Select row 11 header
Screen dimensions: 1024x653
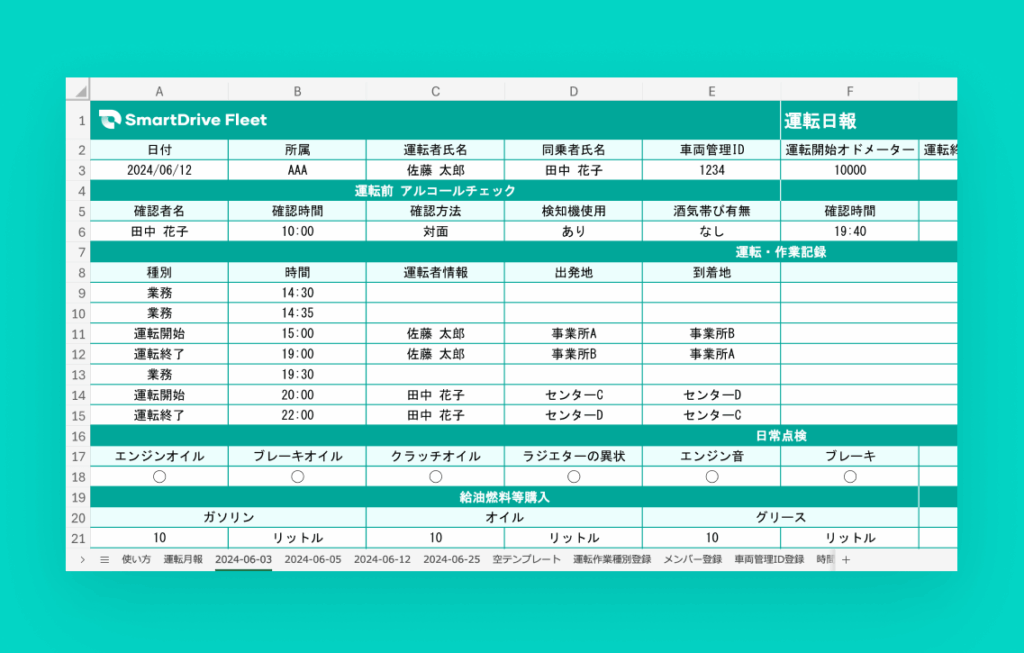(78, 333)
